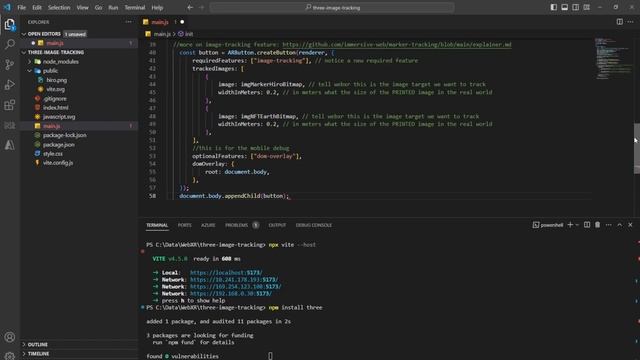
Task: Open the Extensions view
Action: 9,105
